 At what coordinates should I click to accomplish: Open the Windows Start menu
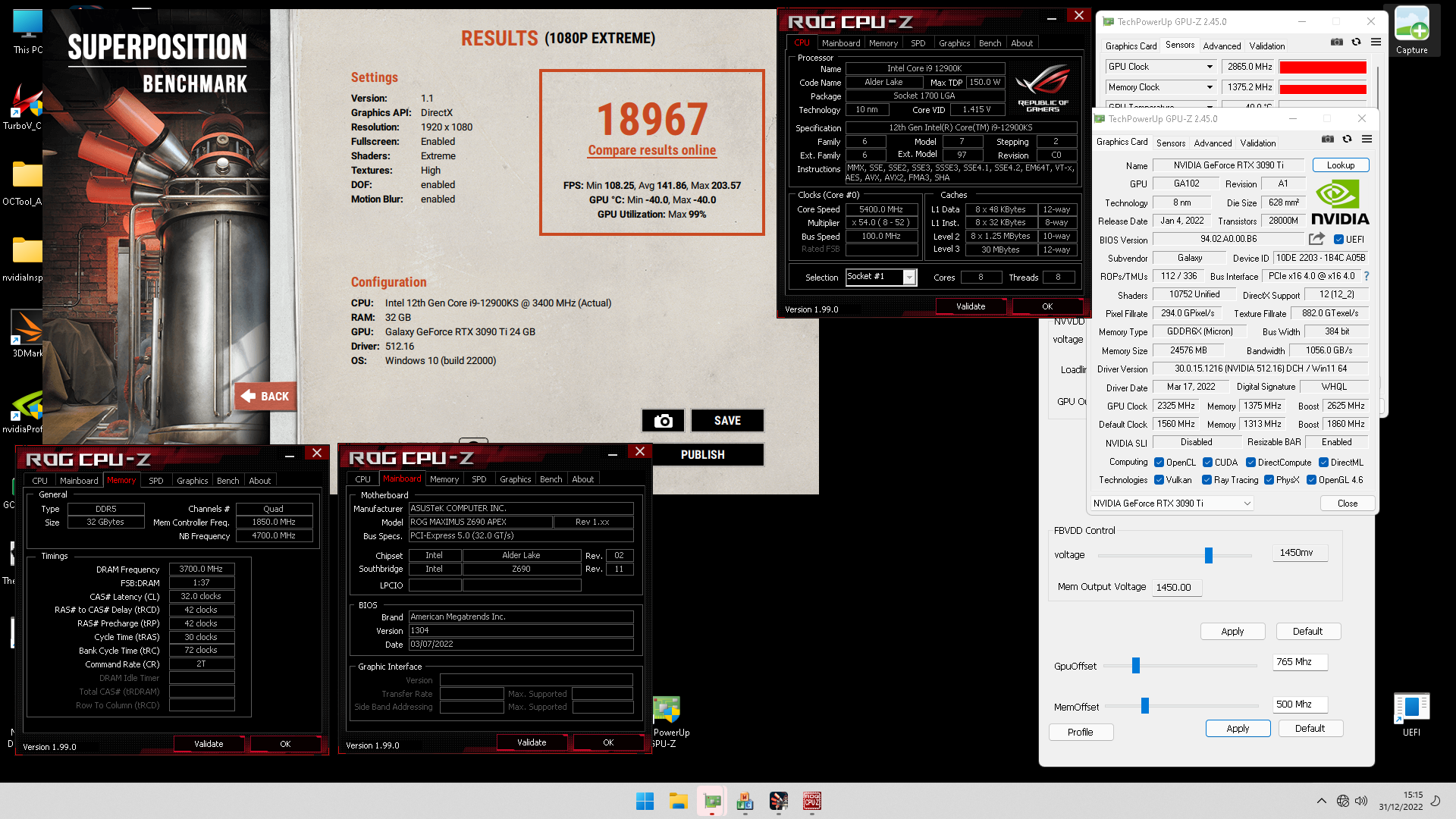click(x=645, y=801)
